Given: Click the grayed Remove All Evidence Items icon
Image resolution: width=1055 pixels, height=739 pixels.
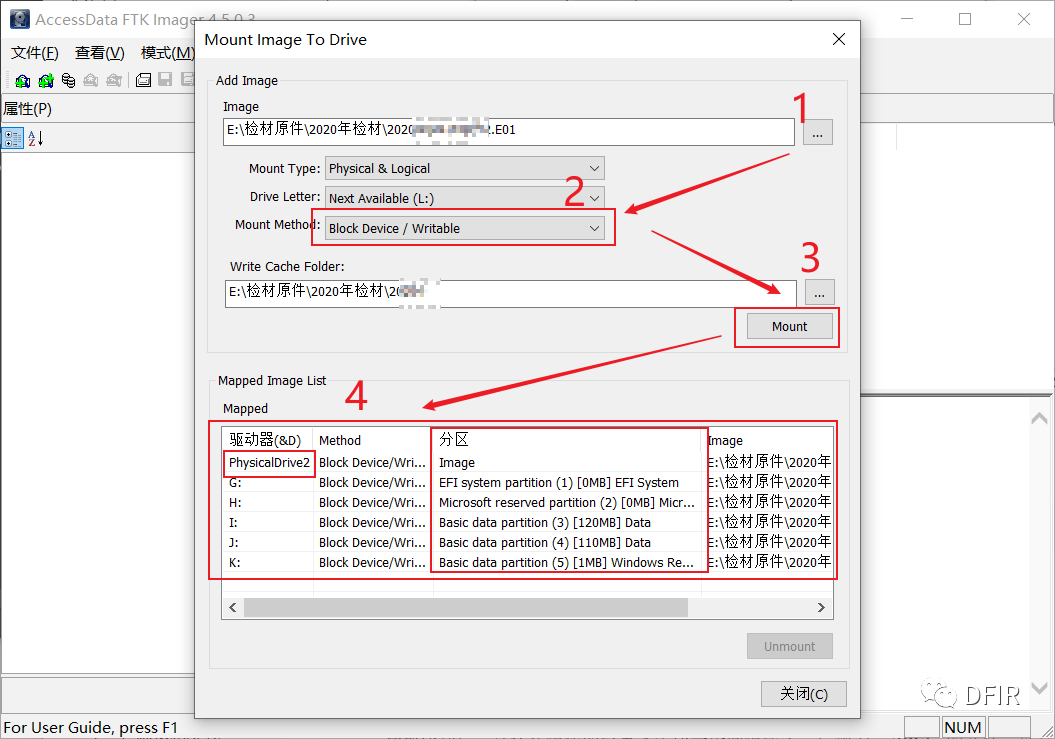Looking at the screenshot, I should tap(114, 81).
